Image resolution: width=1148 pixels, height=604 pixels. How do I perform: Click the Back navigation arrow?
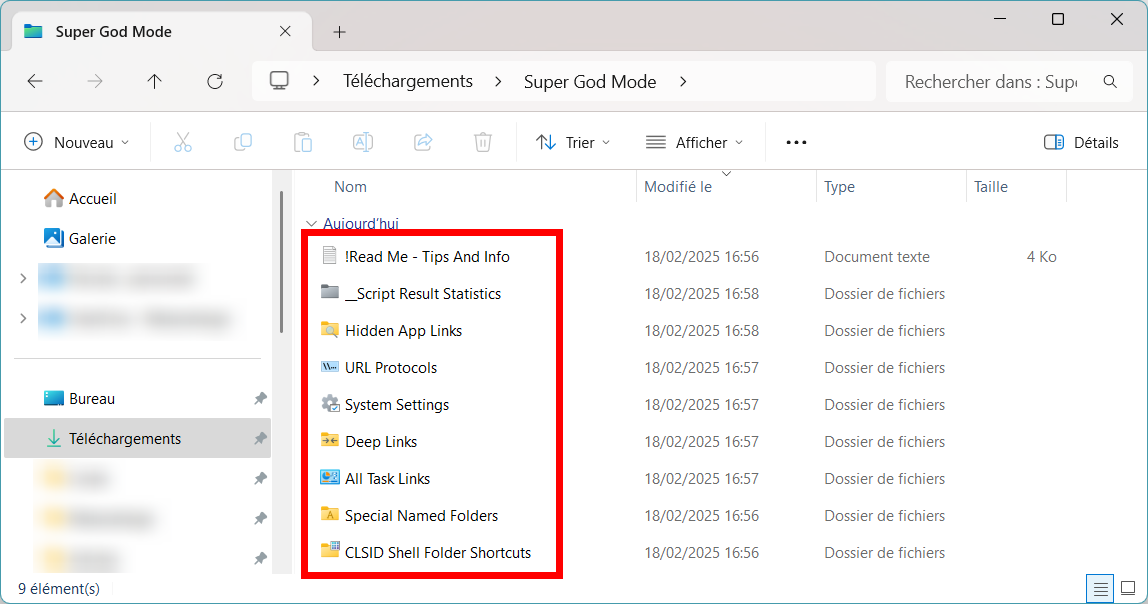(x=35, y=81)
